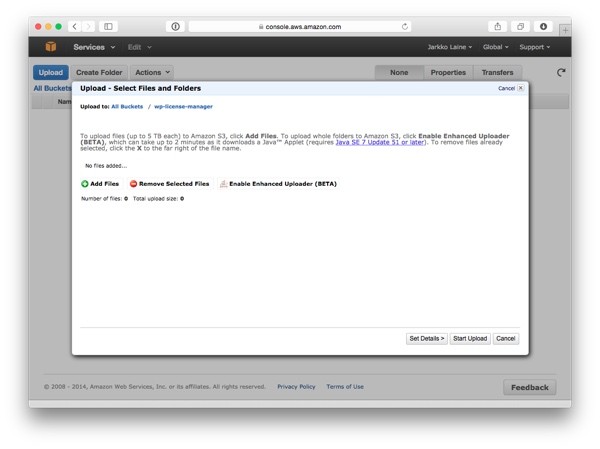Open All Buckets link in upload path
600x449 pixels.
127,106
